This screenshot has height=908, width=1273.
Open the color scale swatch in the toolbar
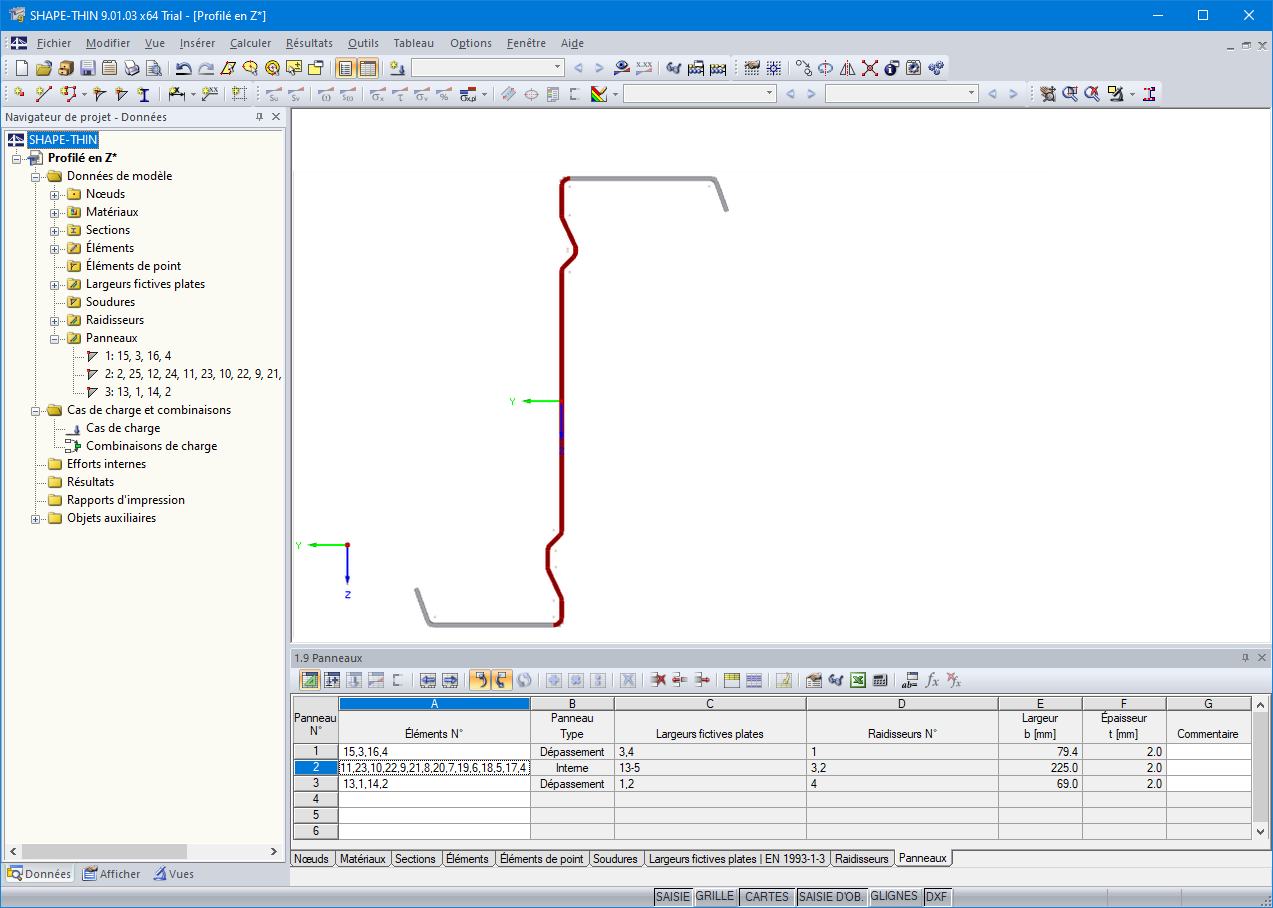click(597, 93)
